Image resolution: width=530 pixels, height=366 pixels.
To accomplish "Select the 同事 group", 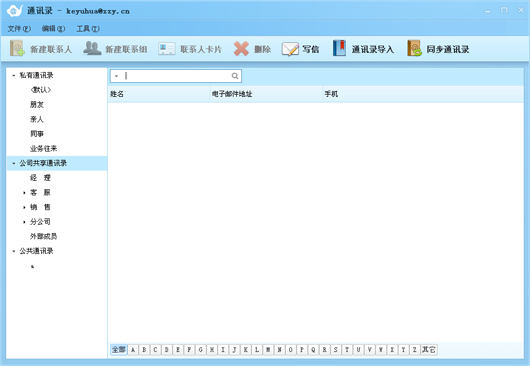I will [x=37, y=134].
